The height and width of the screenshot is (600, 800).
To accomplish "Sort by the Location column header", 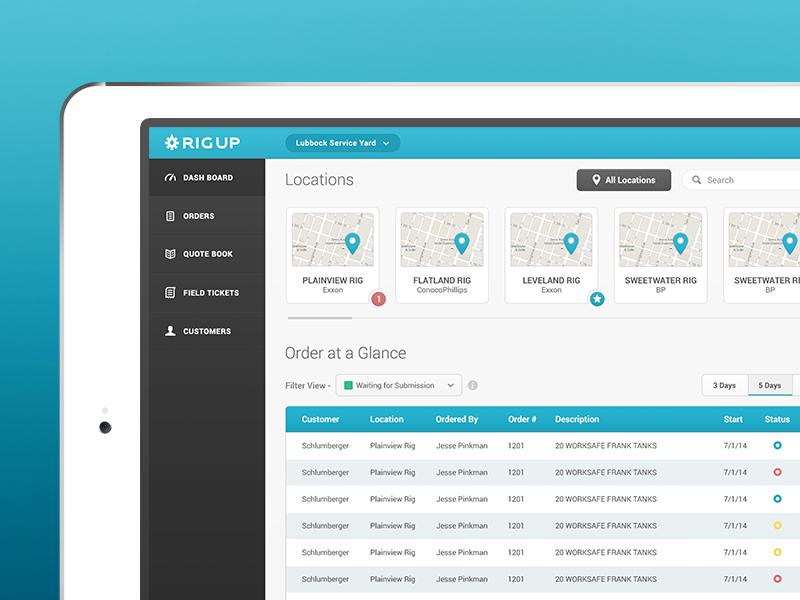I will point(386,419).
